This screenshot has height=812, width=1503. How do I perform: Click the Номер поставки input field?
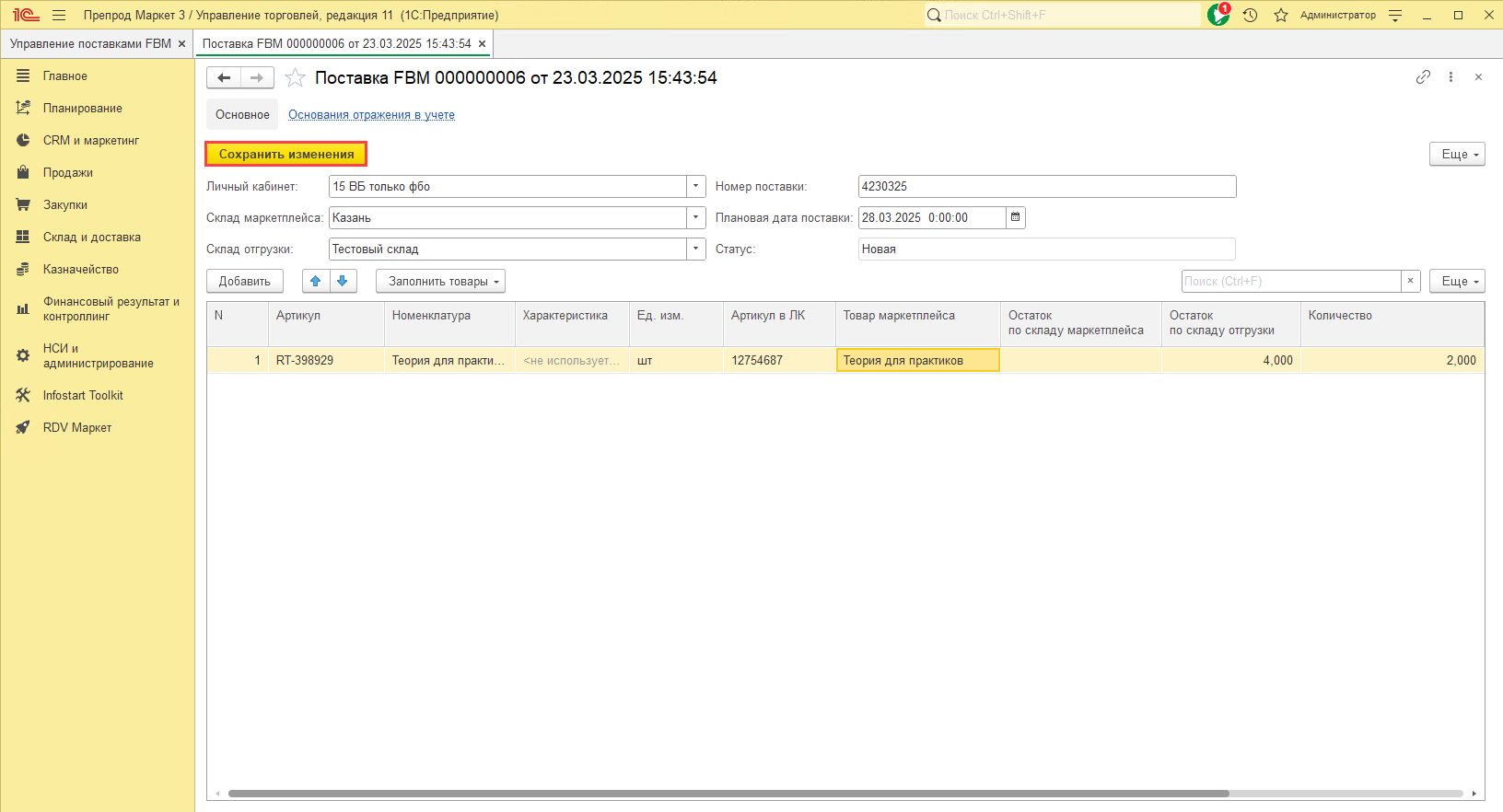1046,187
